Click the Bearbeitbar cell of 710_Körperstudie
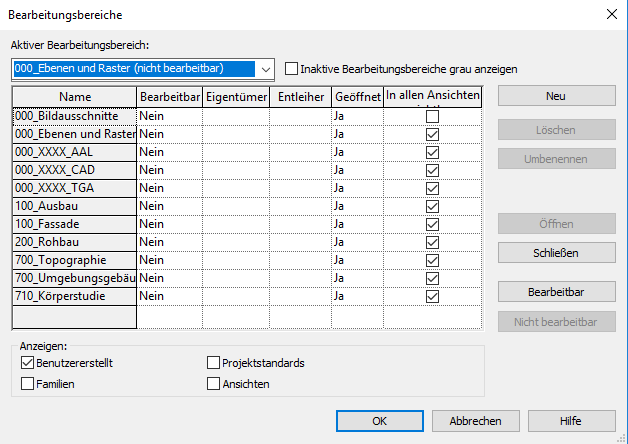 (169, 297)
